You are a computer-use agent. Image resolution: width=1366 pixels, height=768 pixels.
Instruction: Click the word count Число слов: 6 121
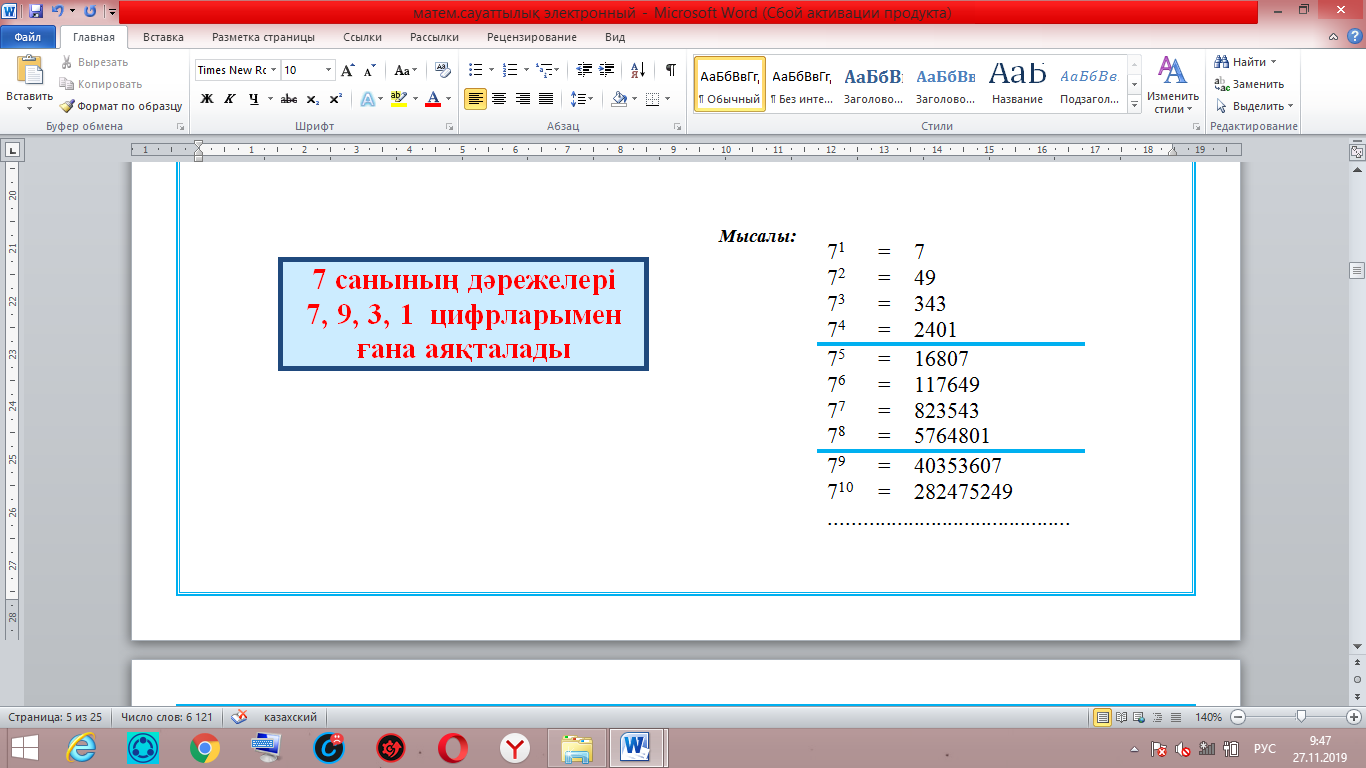[x=169, y=717]
